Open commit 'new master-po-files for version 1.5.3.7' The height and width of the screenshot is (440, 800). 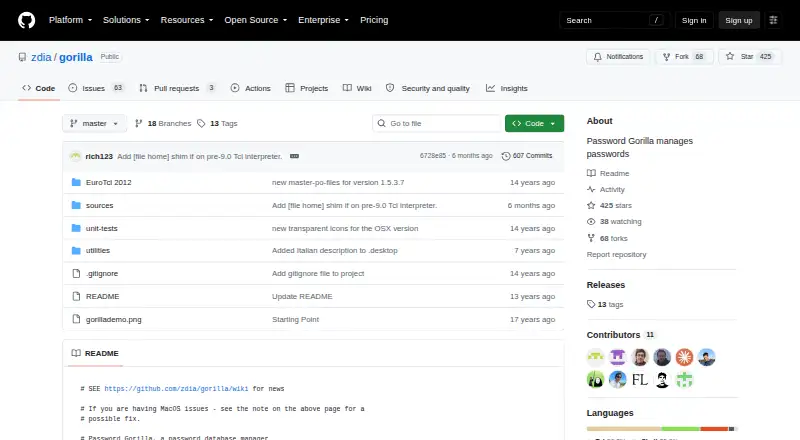[x=338, y=182]
